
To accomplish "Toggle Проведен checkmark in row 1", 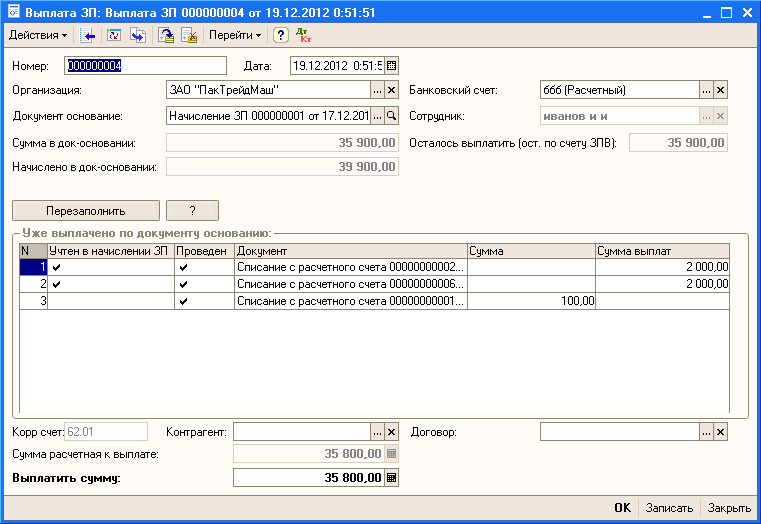I will pyautogui.click(x=183, y=267).
